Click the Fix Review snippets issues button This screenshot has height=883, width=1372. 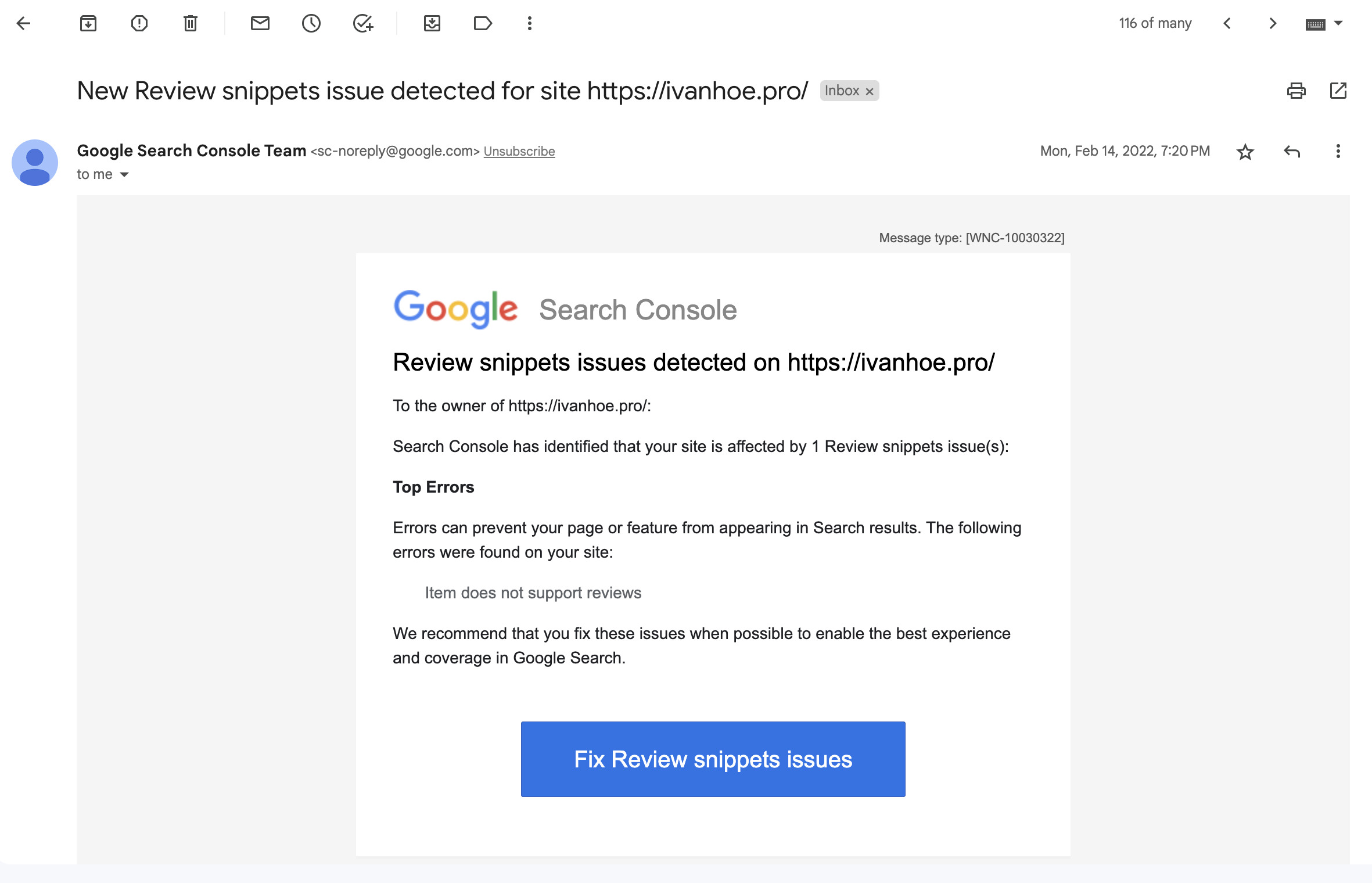click(x=713, y=759)
